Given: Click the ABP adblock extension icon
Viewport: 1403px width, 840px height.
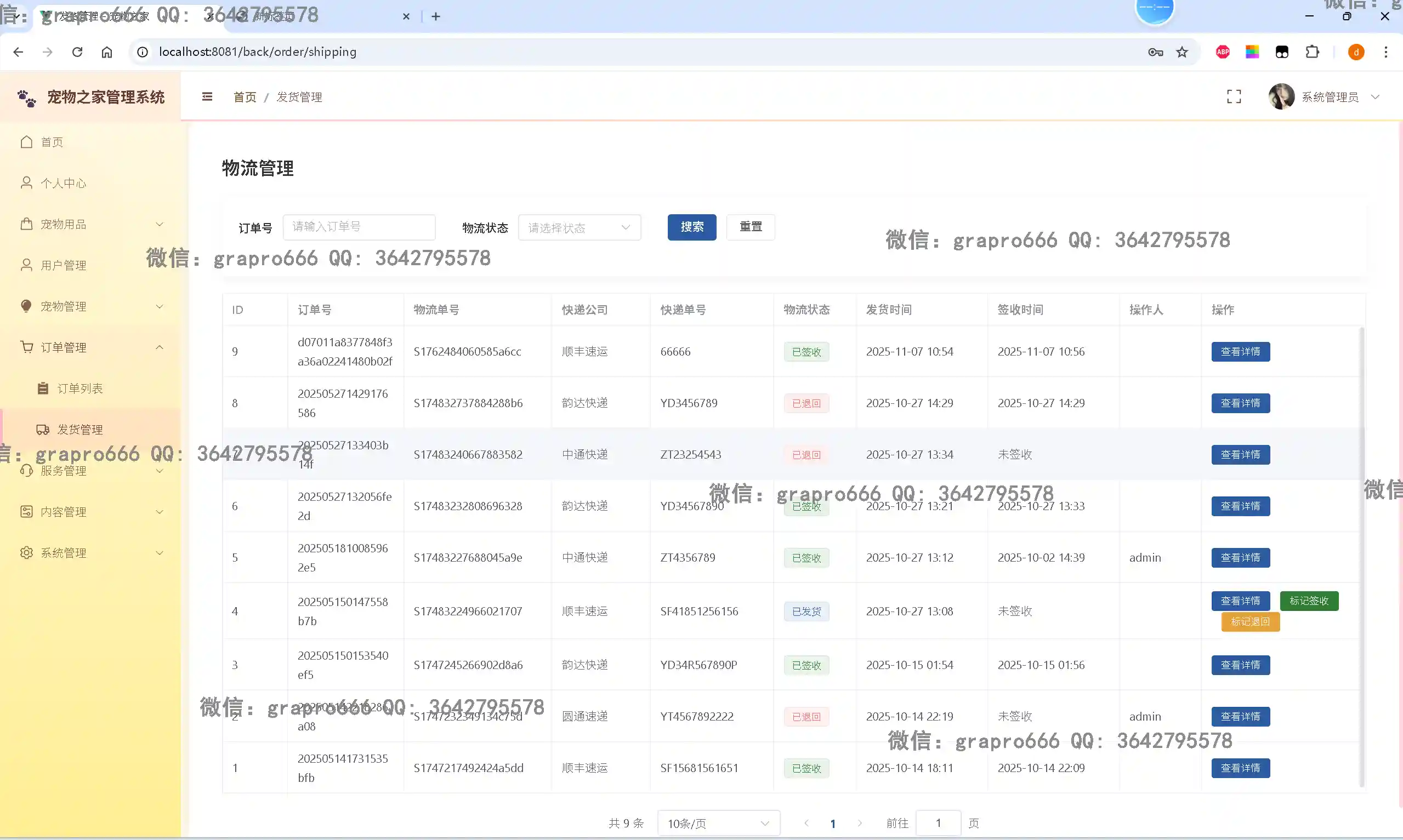Looking at the screenshot, I should coord(1223,52).
